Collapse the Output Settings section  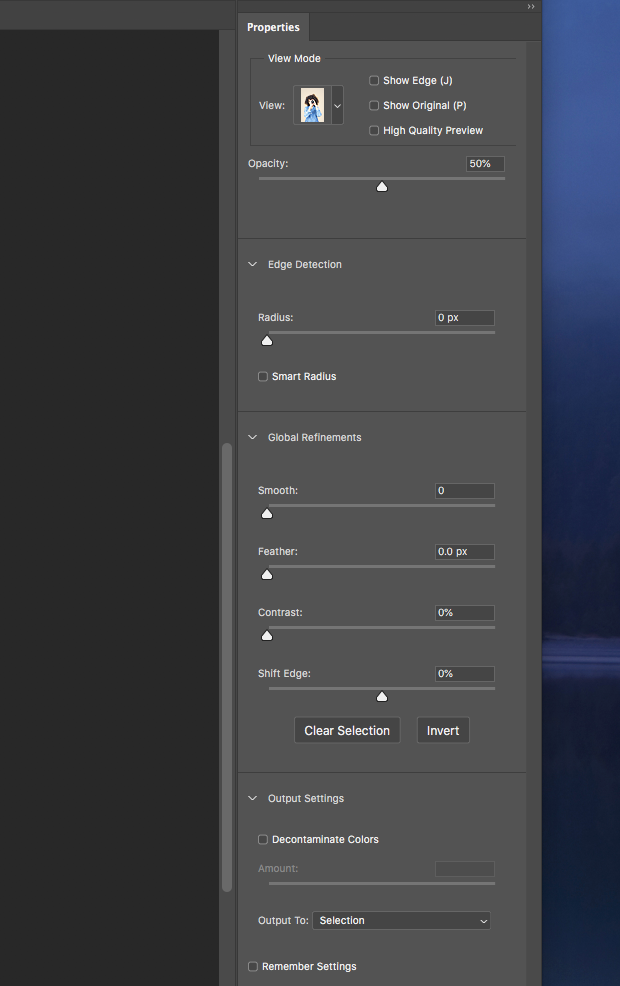coord(253,799)
